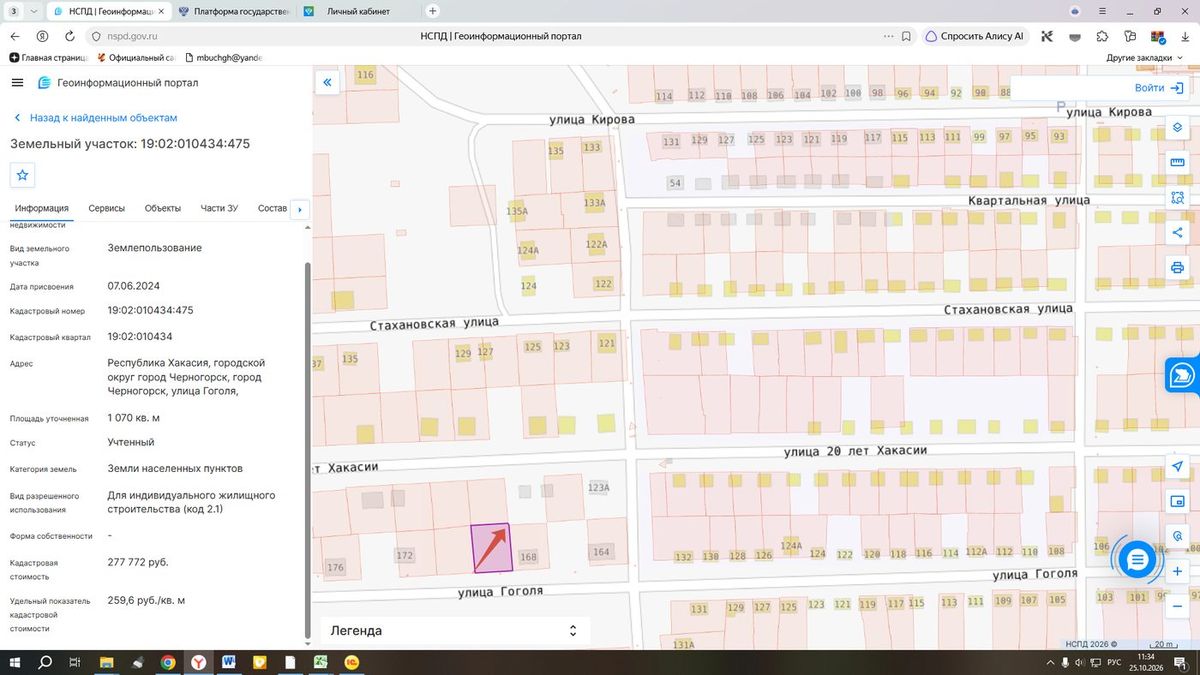Click the my location arrow icon
This screenshot has height=675, width=1200.
tap(1177, 467)
